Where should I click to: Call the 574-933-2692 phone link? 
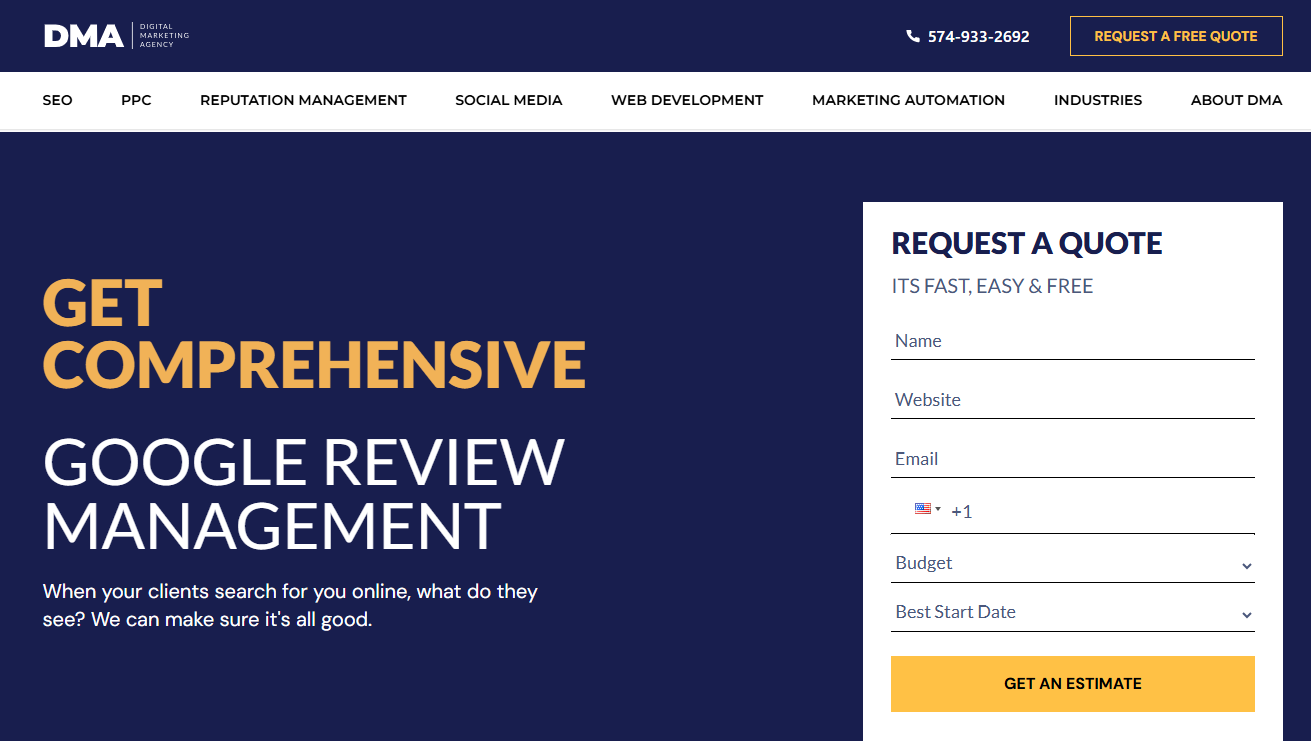(978, 35)
